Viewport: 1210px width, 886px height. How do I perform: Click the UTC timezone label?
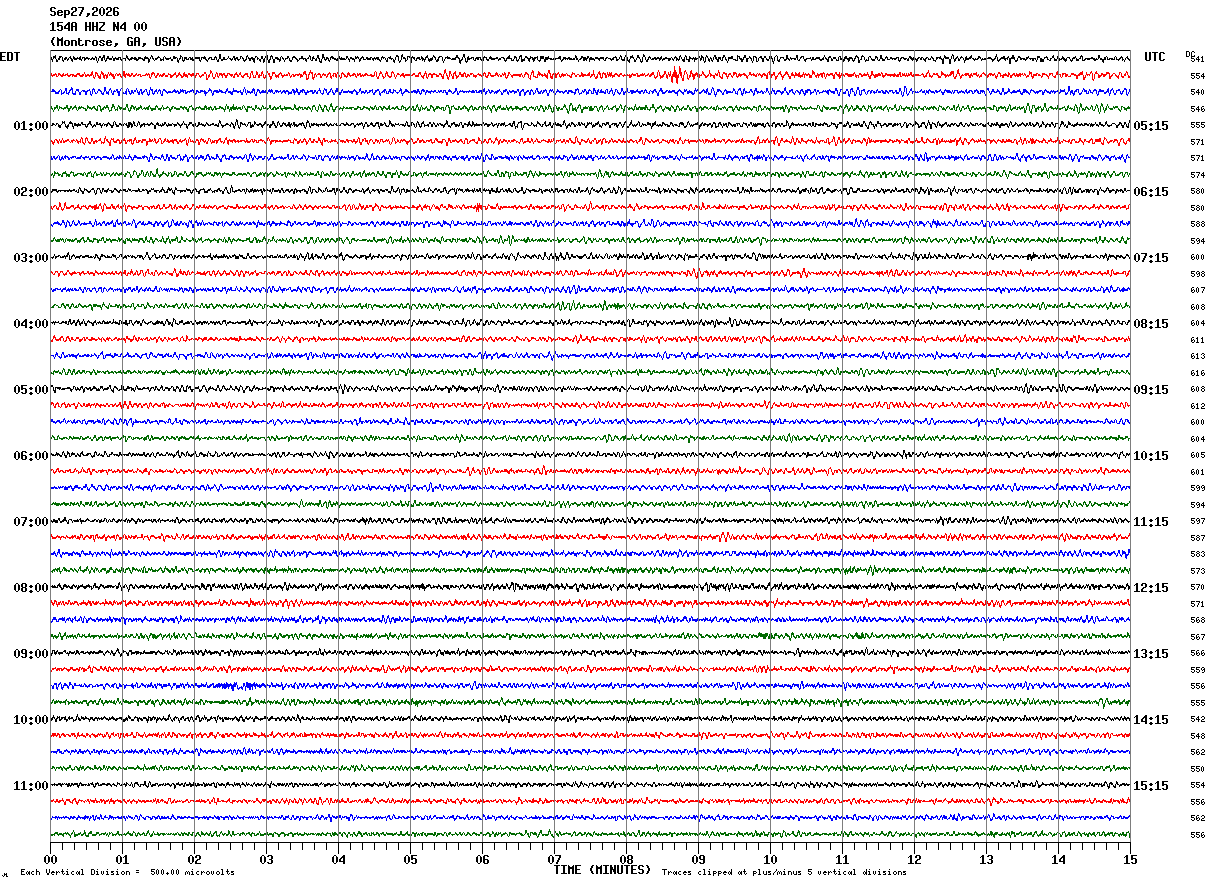(1155, 57)
